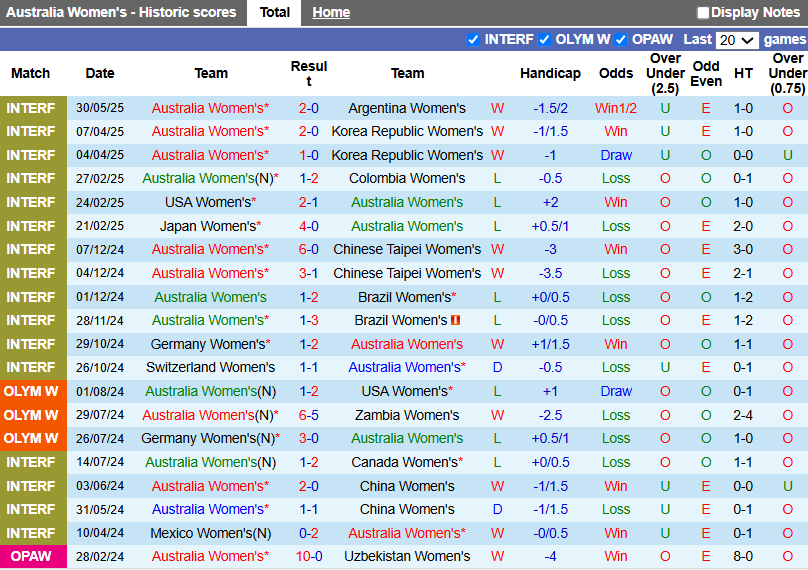
Task: Open Mexico Women's(N) team link
Action: click(x=210, y=533)
